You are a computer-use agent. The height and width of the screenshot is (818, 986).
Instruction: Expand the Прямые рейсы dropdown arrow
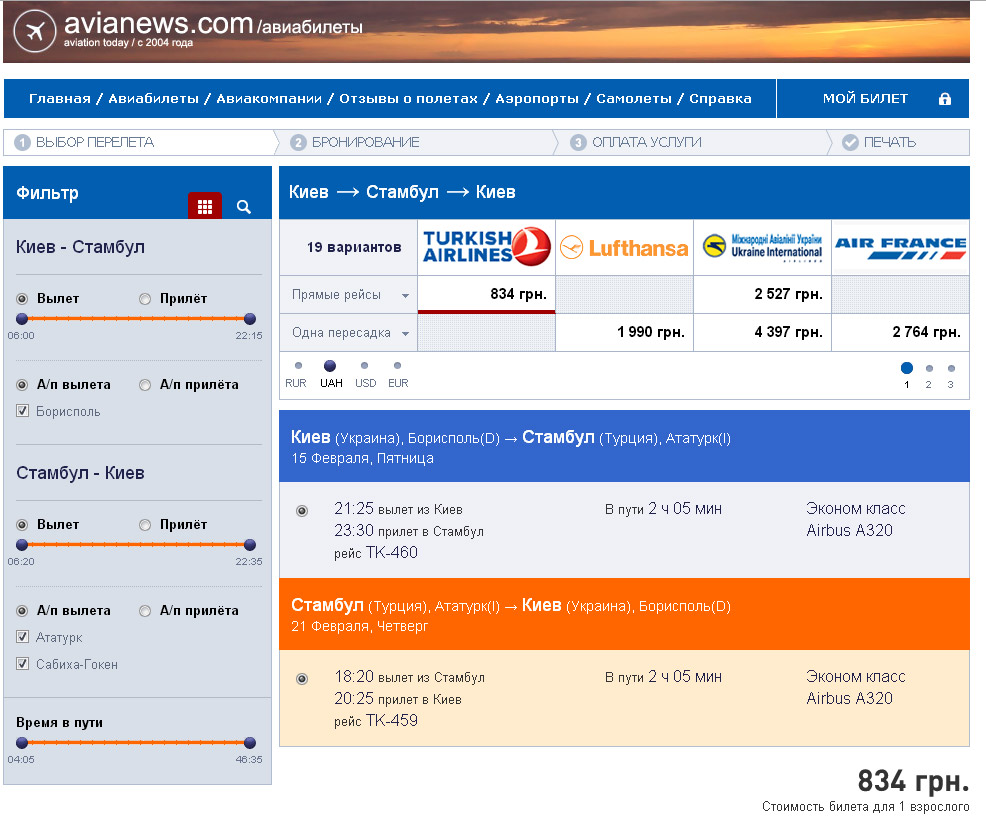pos(405,296)
